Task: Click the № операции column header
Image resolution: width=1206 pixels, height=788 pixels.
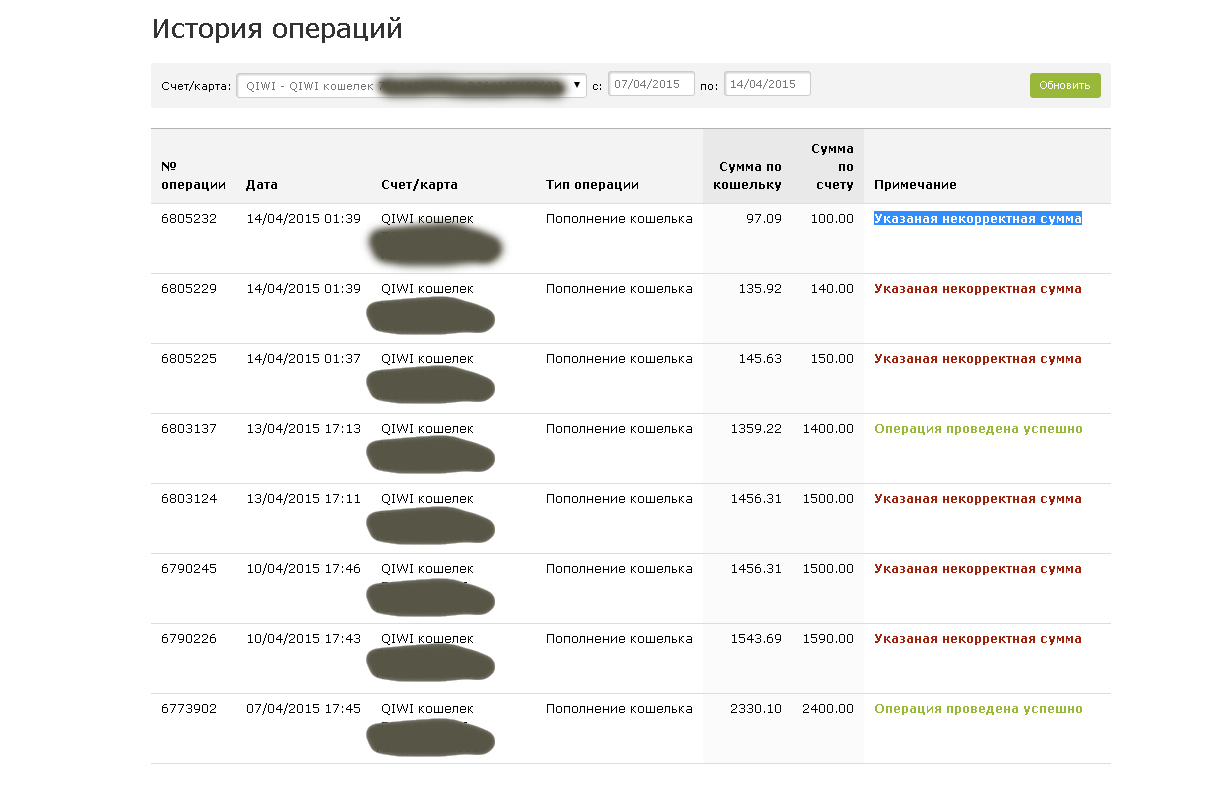Action: pyautogui.click(x=193, y=175)
